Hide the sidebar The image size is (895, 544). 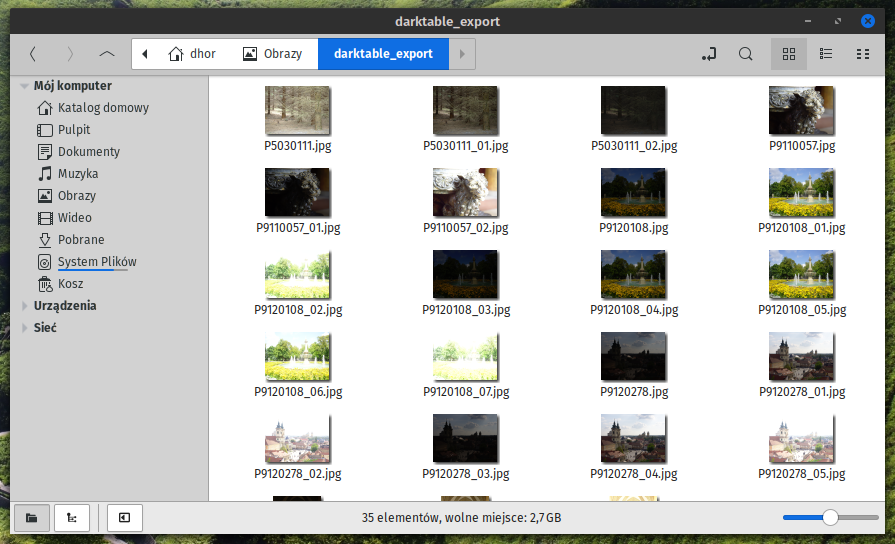[x=124, y=518]
